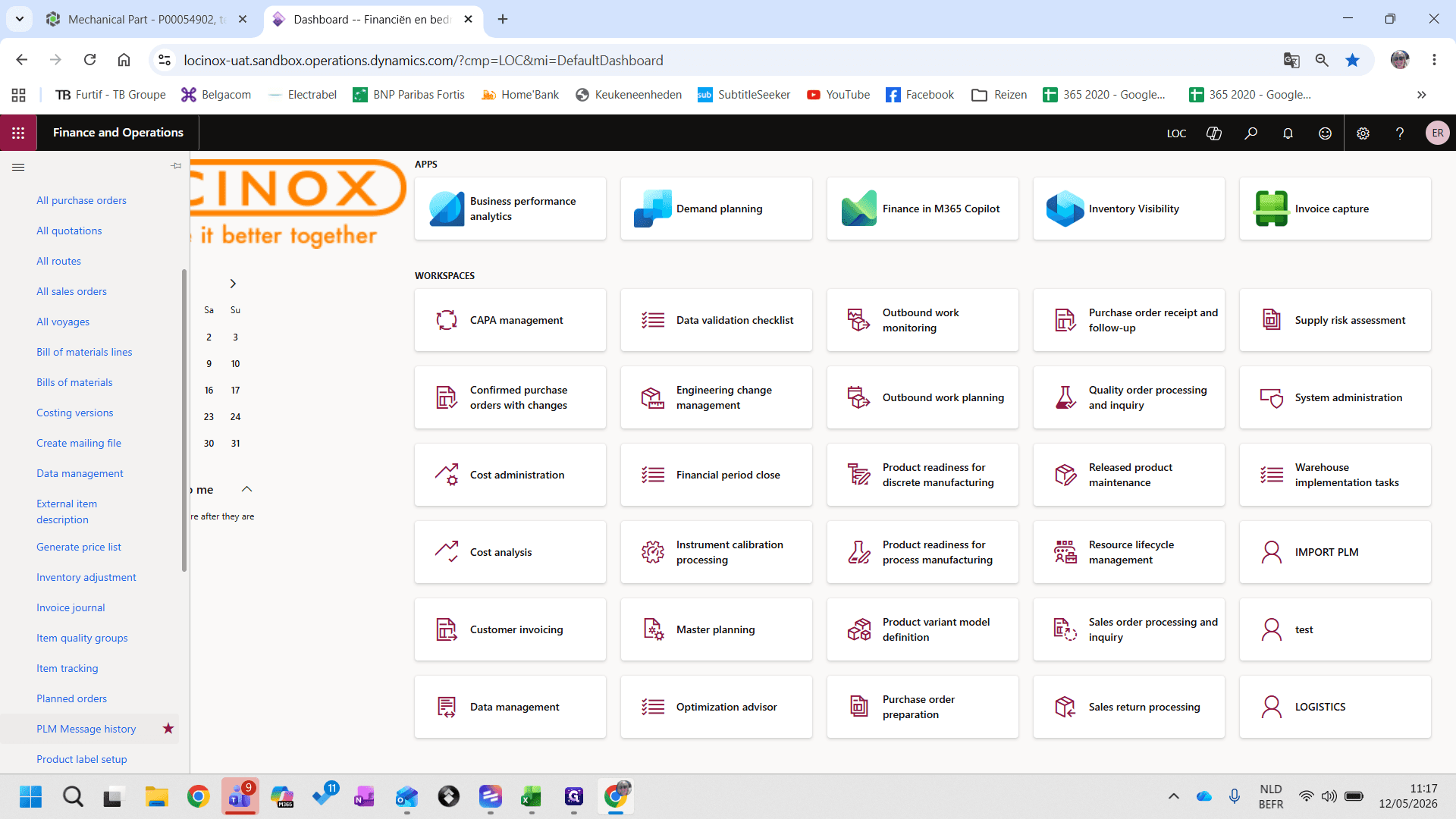
Task: Open the settings gear in header
Action: (1363, 133)
